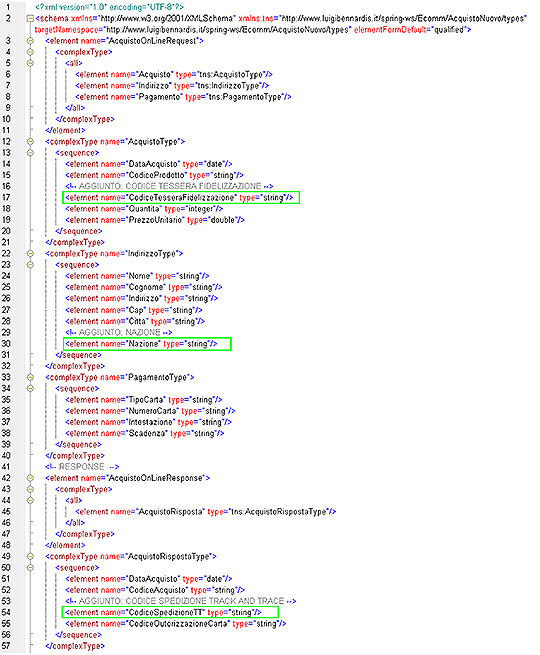Collapse the sequence fold on line 50

(x=30, y=568)
